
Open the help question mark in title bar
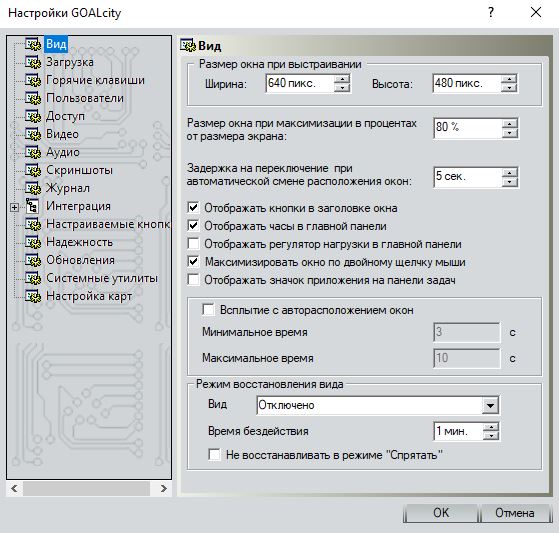(x=491, y=13)
